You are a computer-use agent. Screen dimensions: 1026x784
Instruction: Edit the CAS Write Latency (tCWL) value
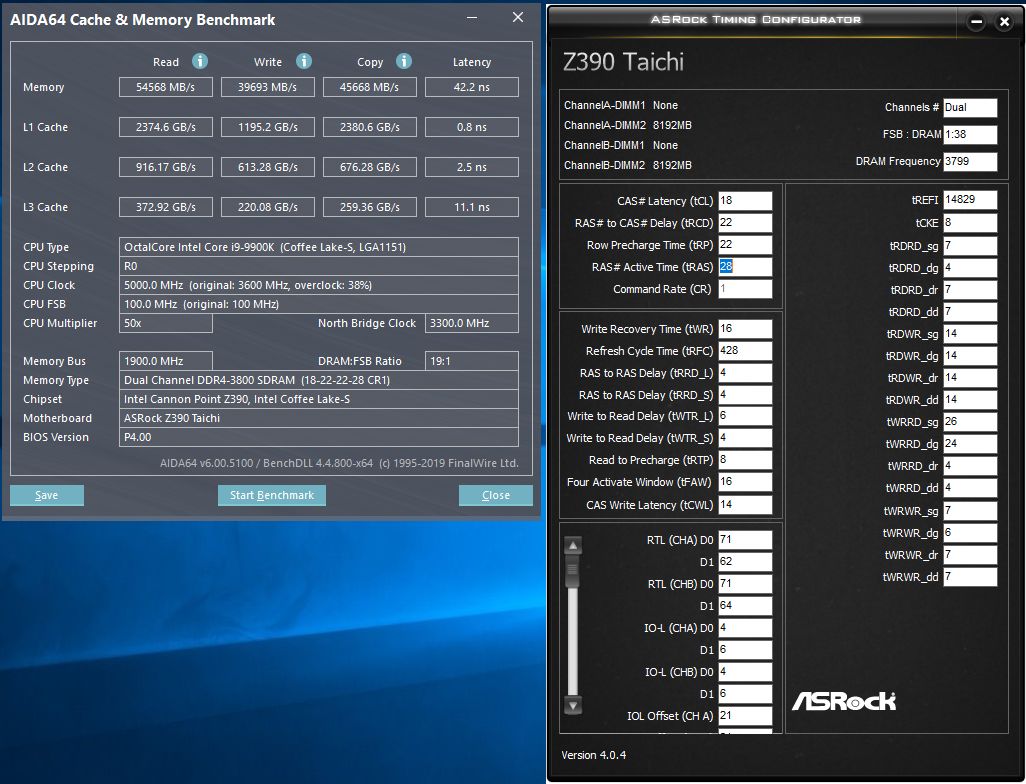[745, 505]
